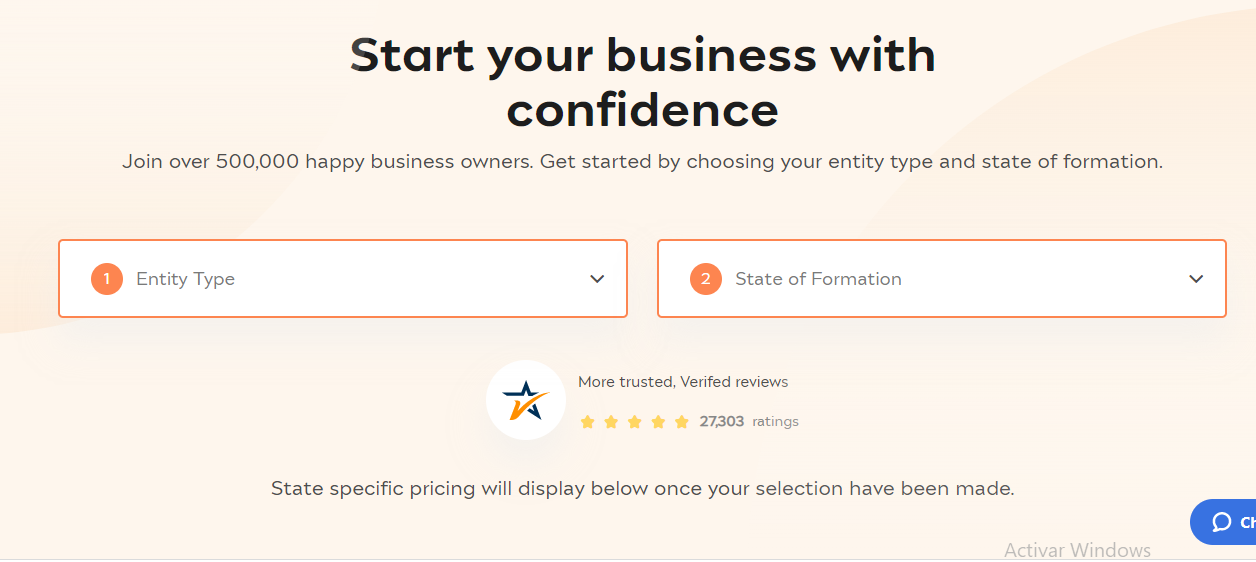Image resolution: width=1256 pixels, height=562 pixels.
Task: Click the Join over 500,000 happy owners text
Action: click(642, 162)
